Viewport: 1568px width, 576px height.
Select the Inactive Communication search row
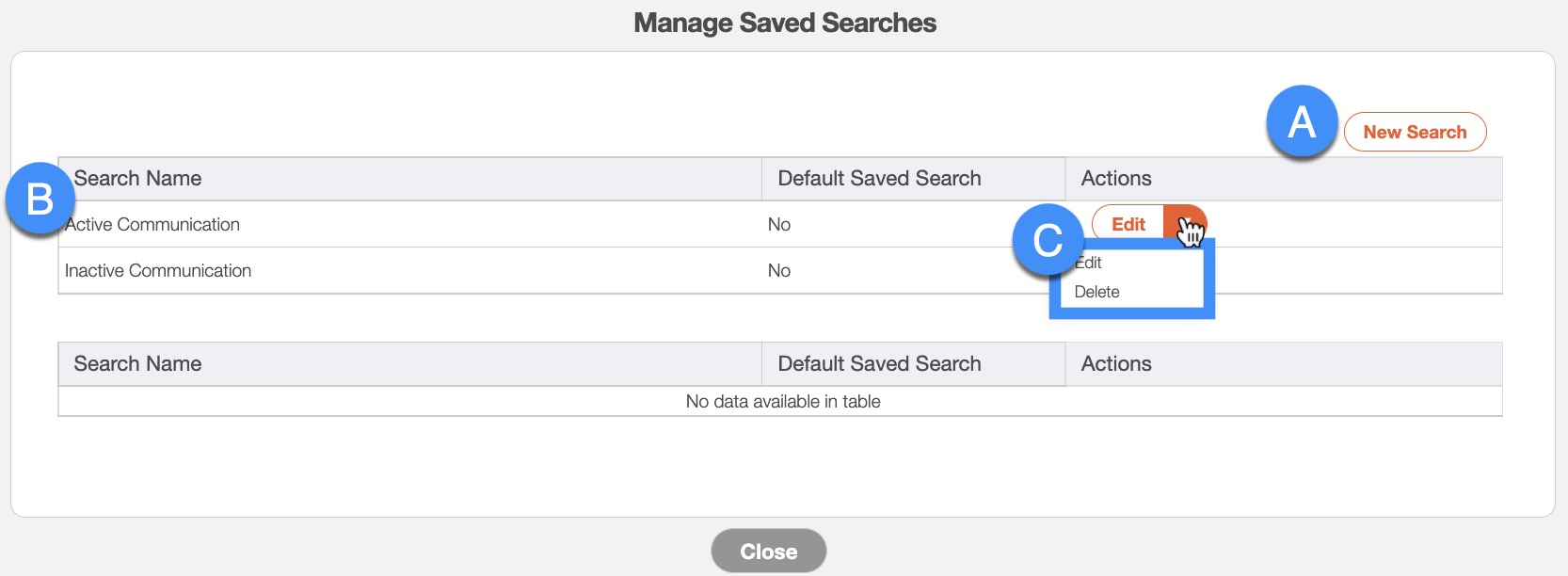click(158, 271)
